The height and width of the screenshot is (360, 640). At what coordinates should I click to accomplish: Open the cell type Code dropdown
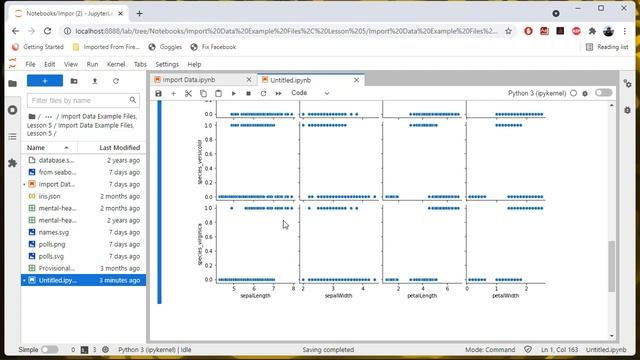click(x=310, y=93)
